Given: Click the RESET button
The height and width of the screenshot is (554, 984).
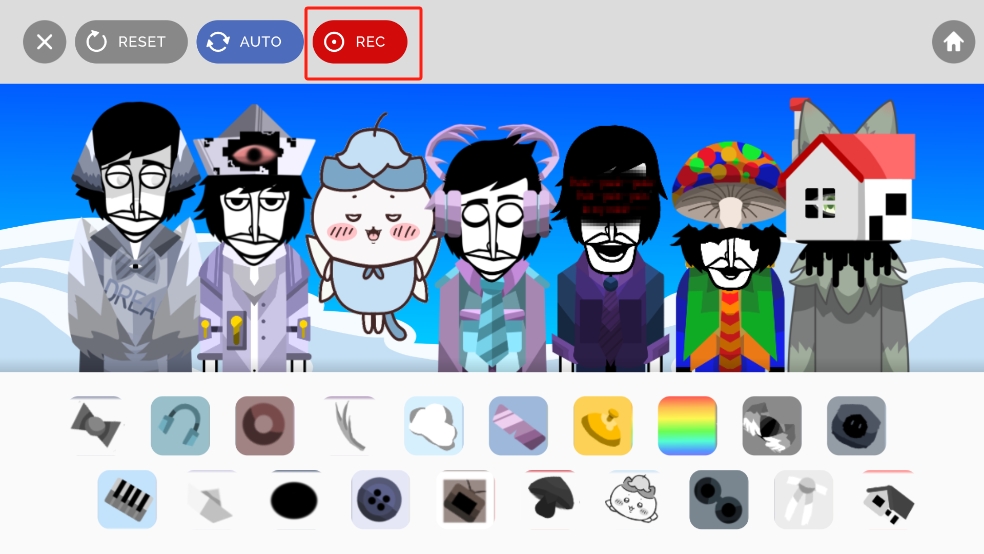Looking at the screenshot, I should 131,42.
